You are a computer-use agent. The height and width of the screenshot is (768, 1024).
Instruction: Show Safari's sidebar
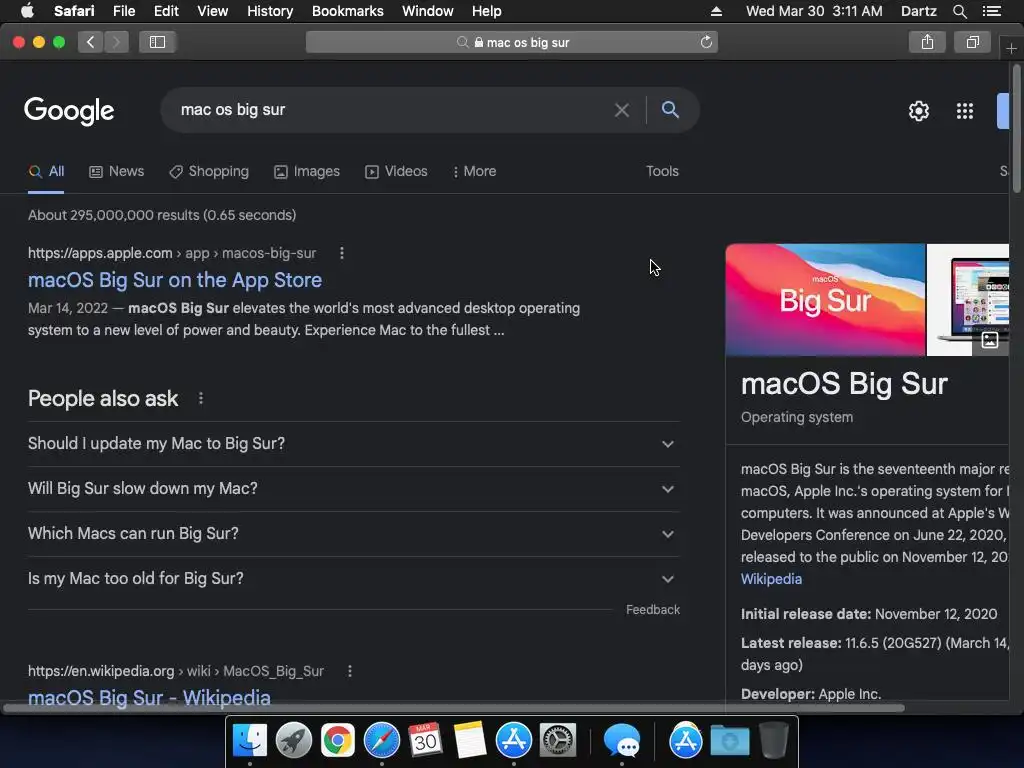pyautogui.click(x=157, y=42)
